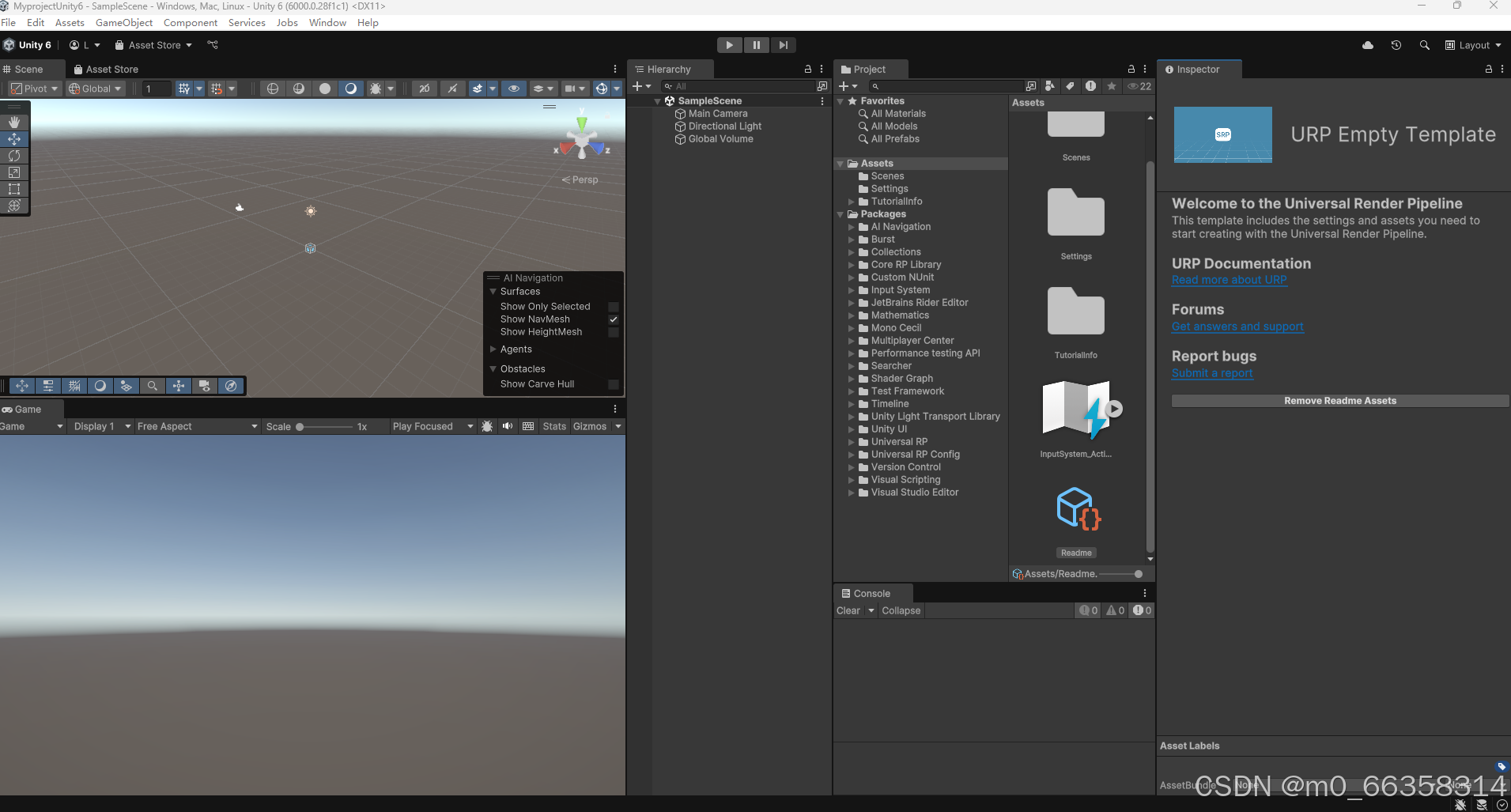Select the Wireframe draw mode
The width and height of the screenshot is (1511, 812).
click(273, 89)
